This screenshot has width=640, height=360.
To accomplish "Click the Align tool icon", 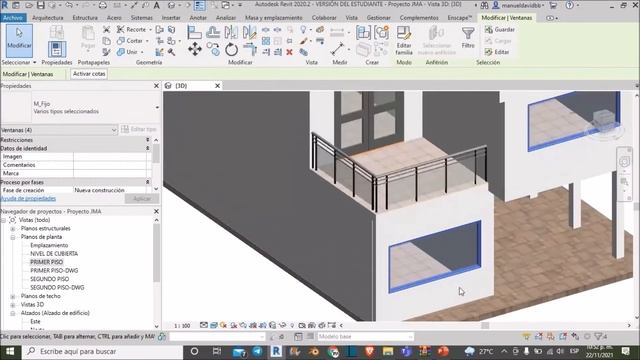I will [194, 32].
